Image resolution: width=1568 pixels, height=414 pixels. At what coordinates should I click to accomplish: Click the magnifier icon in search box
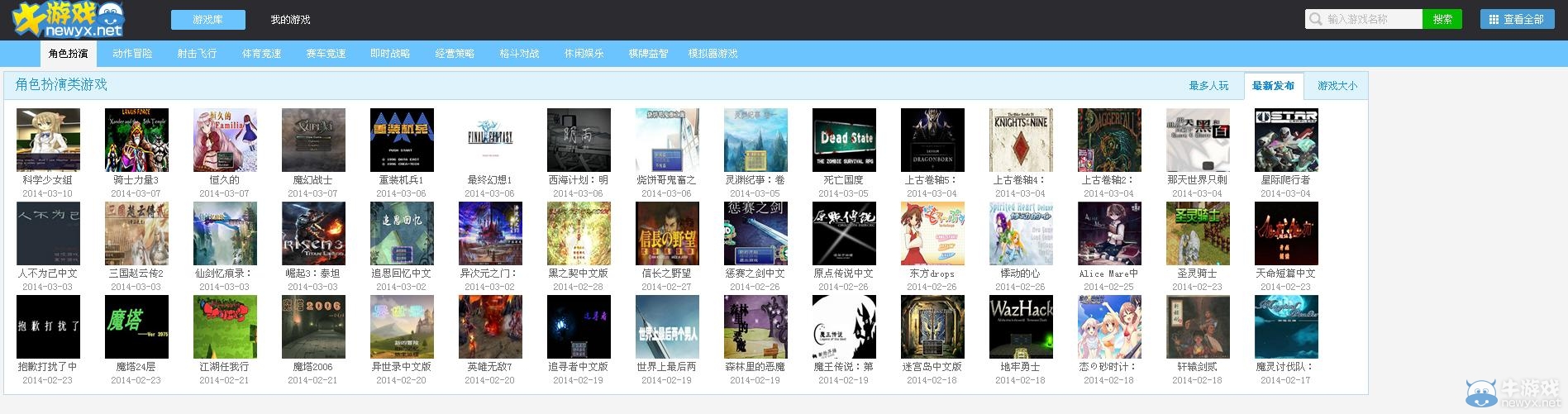pyautogui.click(x=1316, y=19)
